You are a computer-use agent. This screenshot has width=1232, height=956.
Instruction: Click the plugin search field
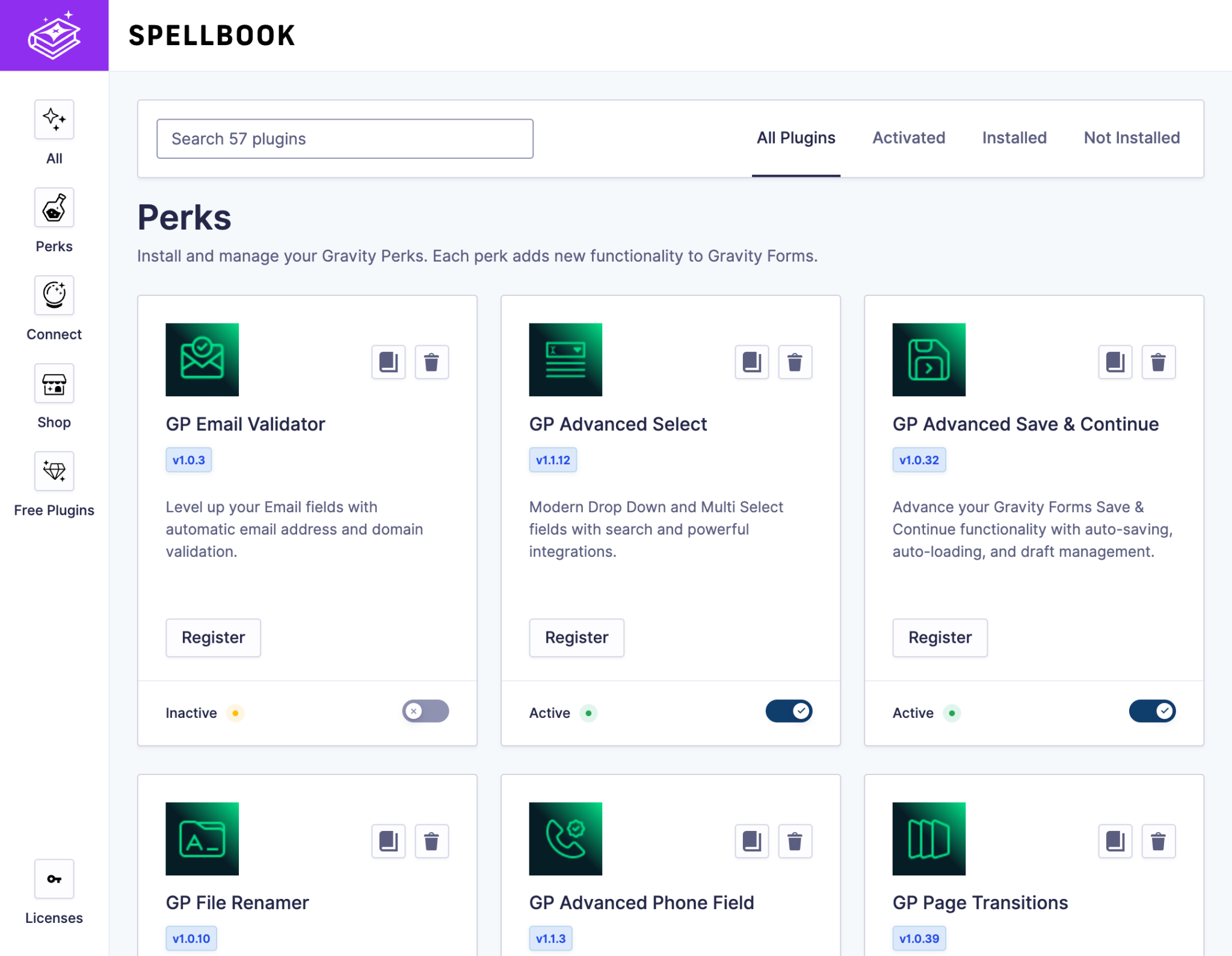pos(345,138)
